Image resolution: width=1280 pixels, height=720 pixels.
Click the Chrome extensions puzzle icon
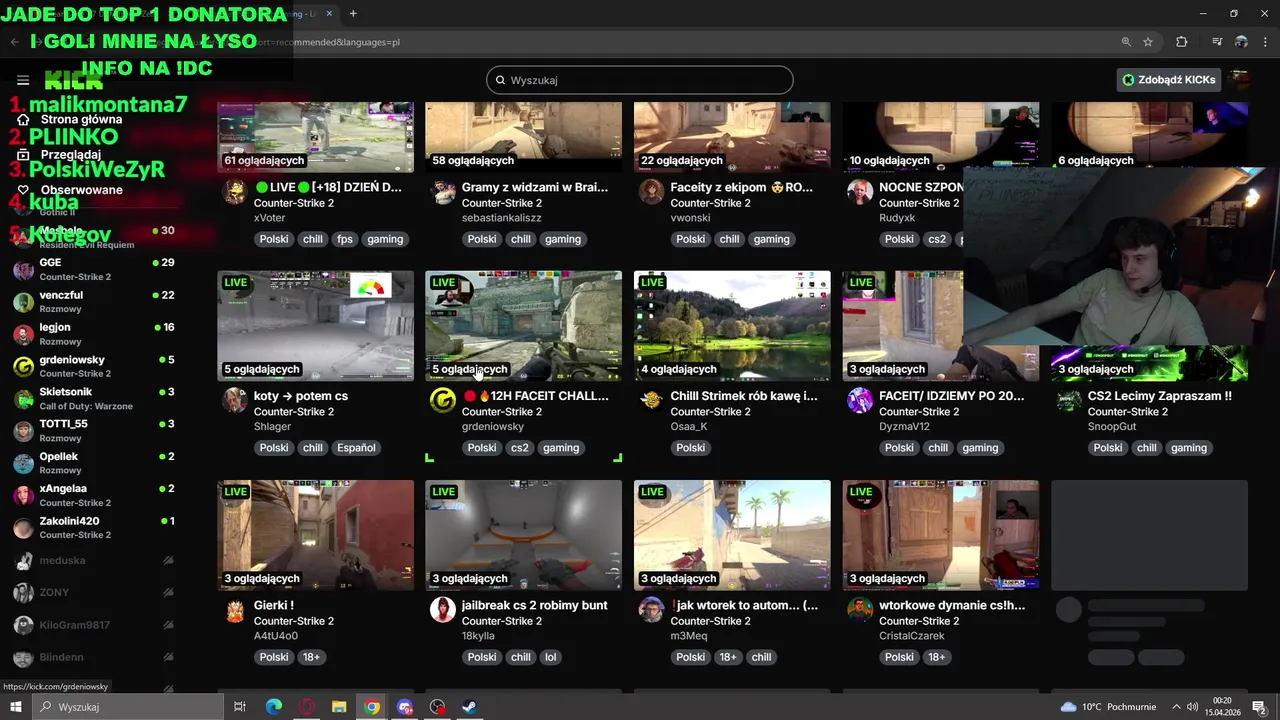[1182, 42]
